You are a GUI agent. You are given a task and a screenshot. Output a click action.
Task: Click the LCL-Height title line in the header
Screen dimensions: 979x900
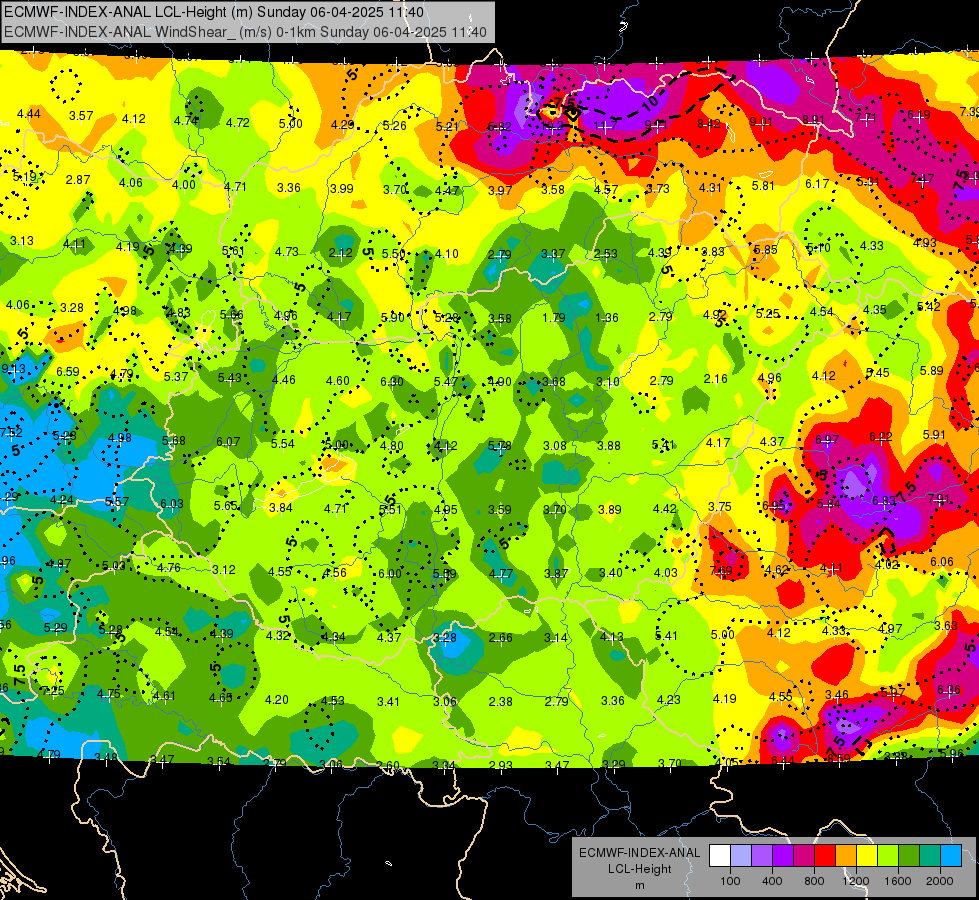[214, 12]
